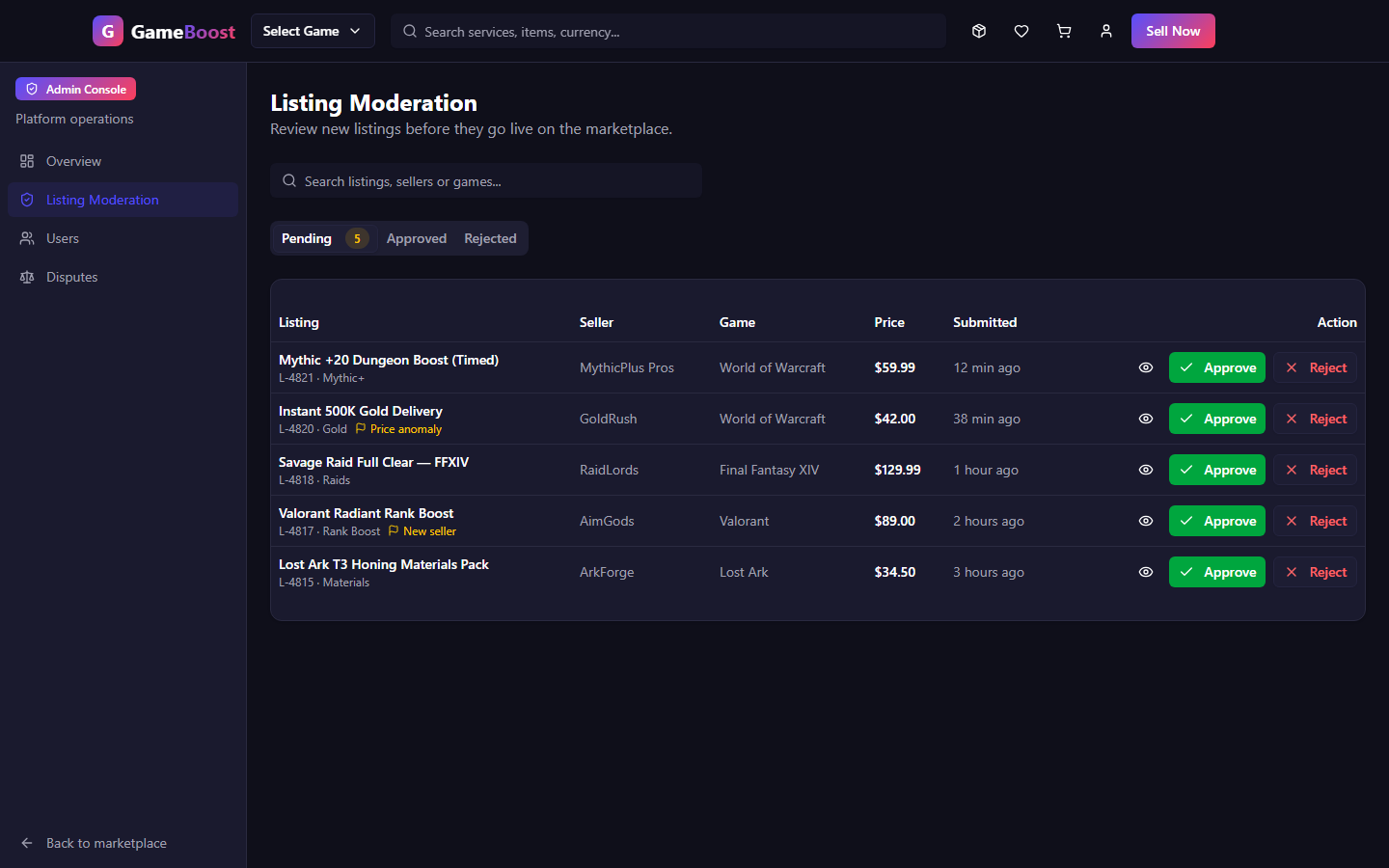This screenshot has width=1389, height=868.
Task: Select the Valorant Radiant Rank Boost title
Action: [367, 513]
